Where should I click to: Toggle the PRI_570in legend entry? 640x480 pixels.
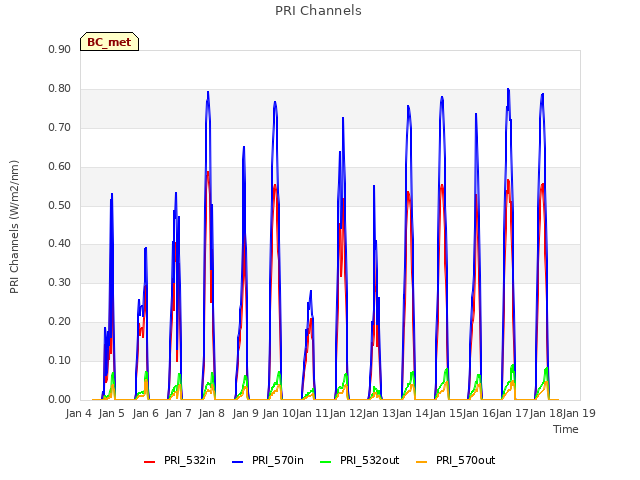click(268, 460)
